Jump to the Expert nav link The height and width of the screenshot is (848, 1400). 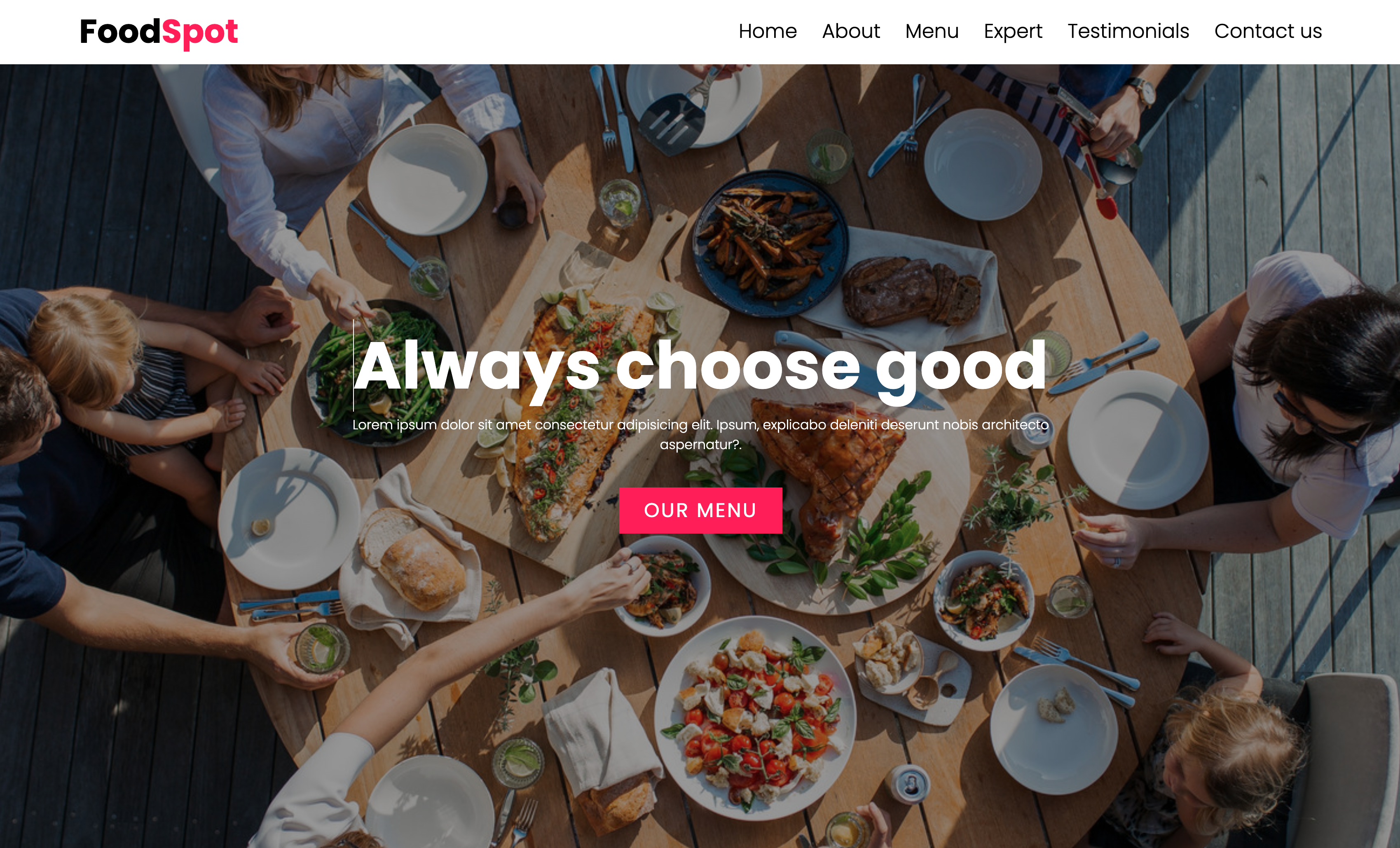coord(1013,32)
